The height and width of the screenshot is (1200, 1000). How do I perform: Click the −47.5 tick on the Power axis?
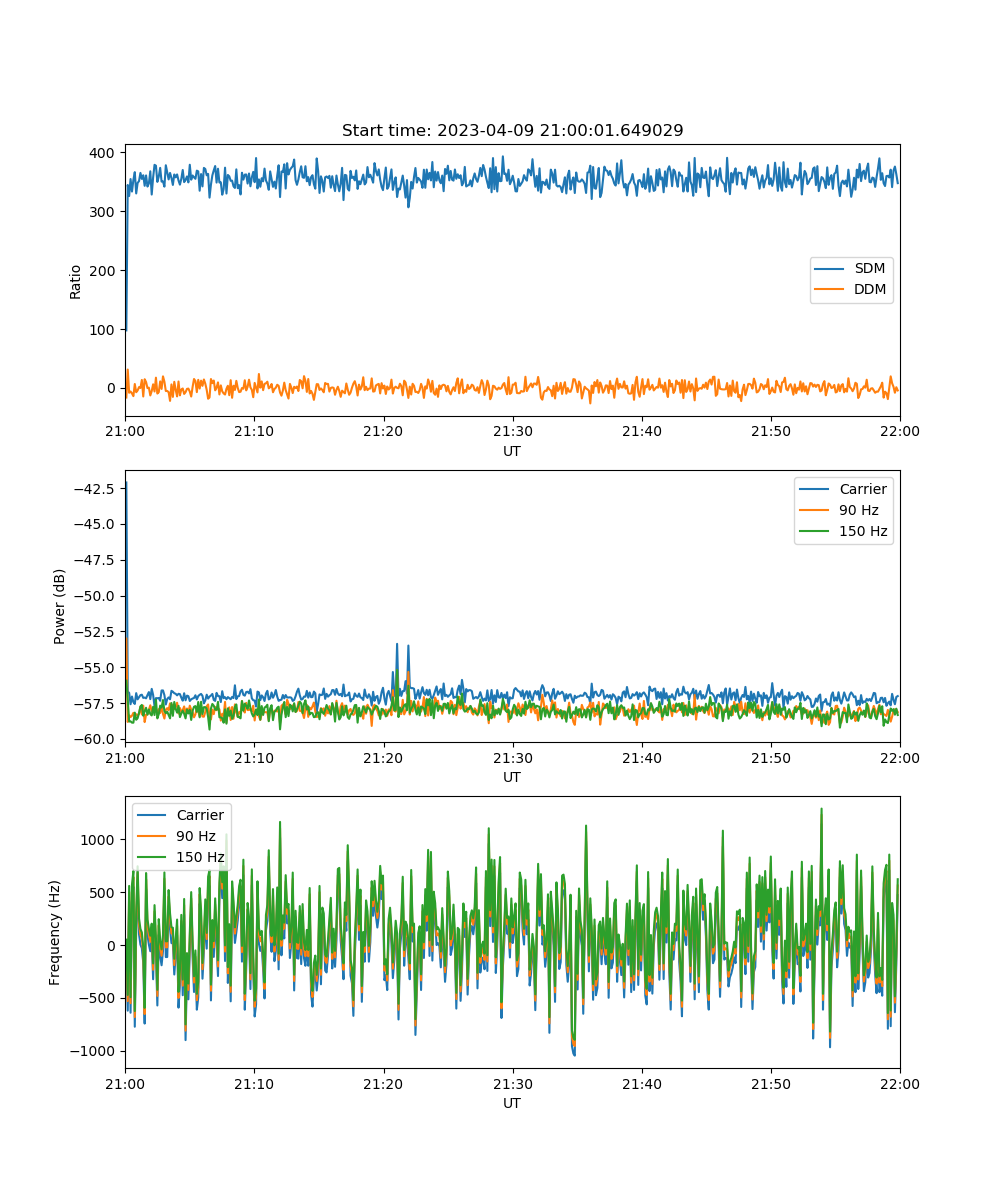pos(95,560)
